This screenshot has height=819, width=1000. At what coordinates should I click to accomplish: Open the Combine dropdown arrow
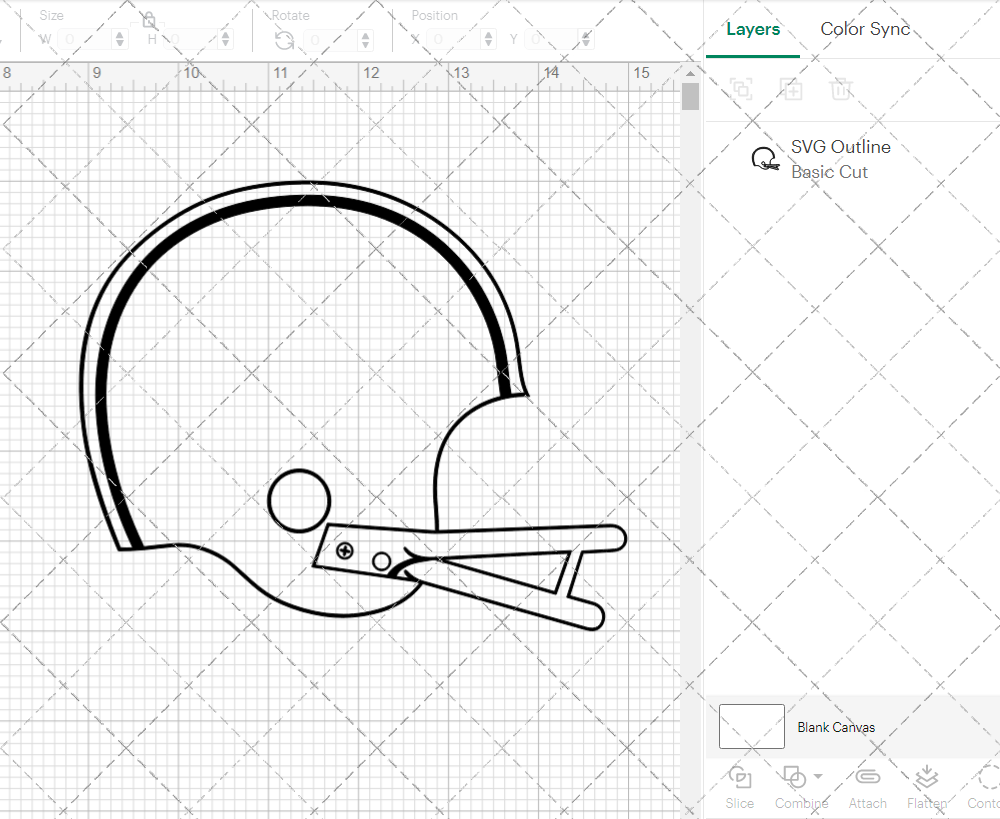(x=818, y=776)
